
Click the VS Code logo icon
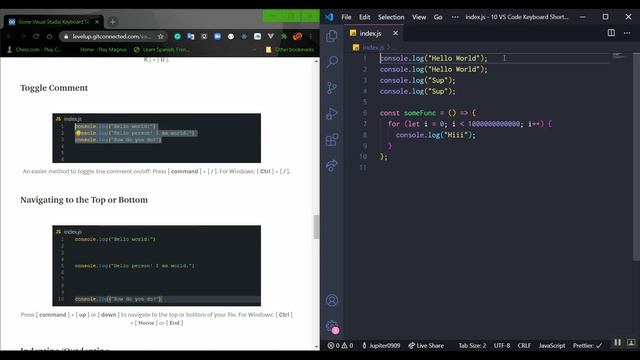click(329, 17)
